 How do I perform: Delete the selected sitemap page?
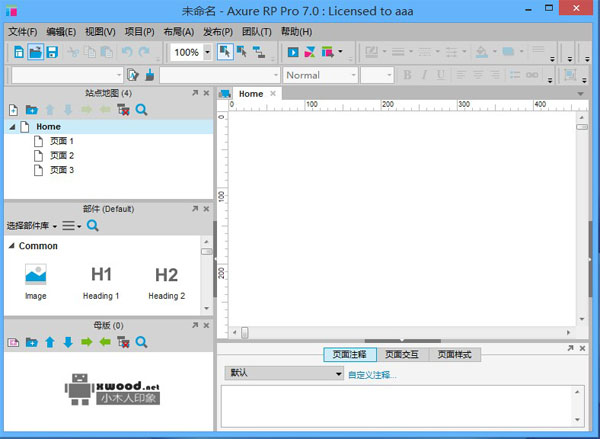click(x=123, y=110)
